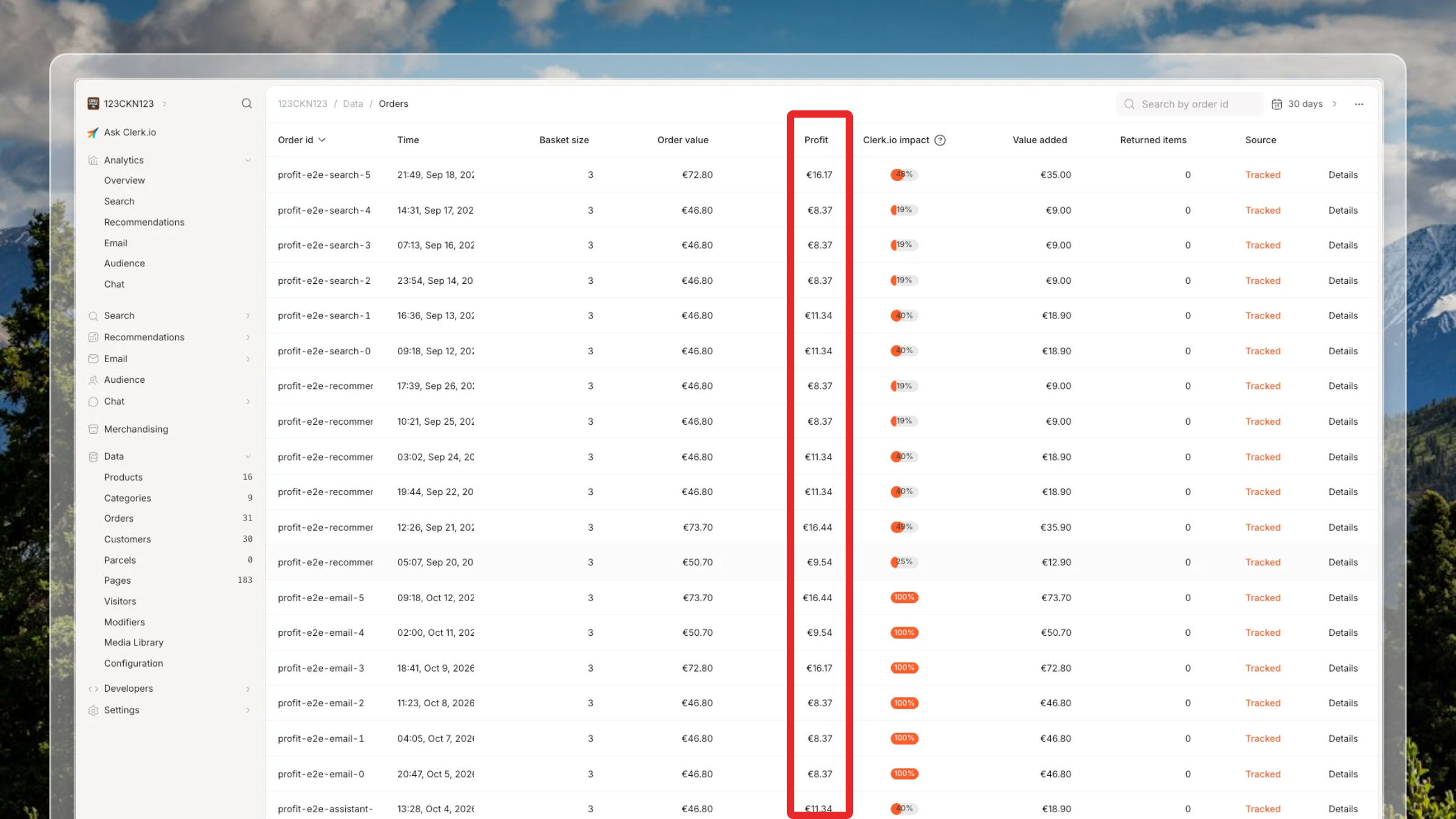Viewport: 1456px width, 819px height.
Task: Open Details for order profit-e2e-email-5
Action: pyautogui.click(x=1343, y=598)
